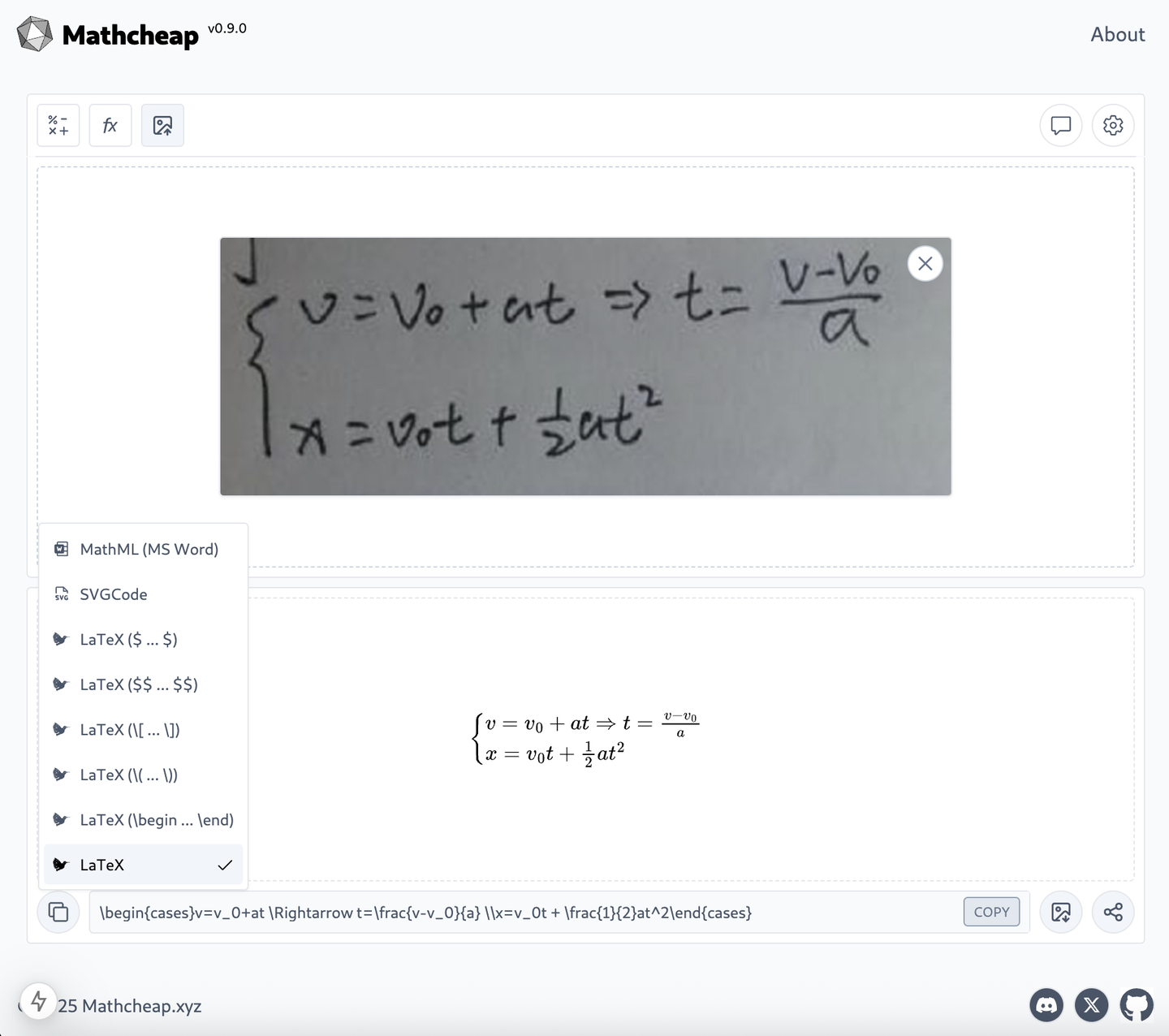Open the X (Twitter) link
Viewport: 1169px width, 1036px height.
[1091, 1005]
